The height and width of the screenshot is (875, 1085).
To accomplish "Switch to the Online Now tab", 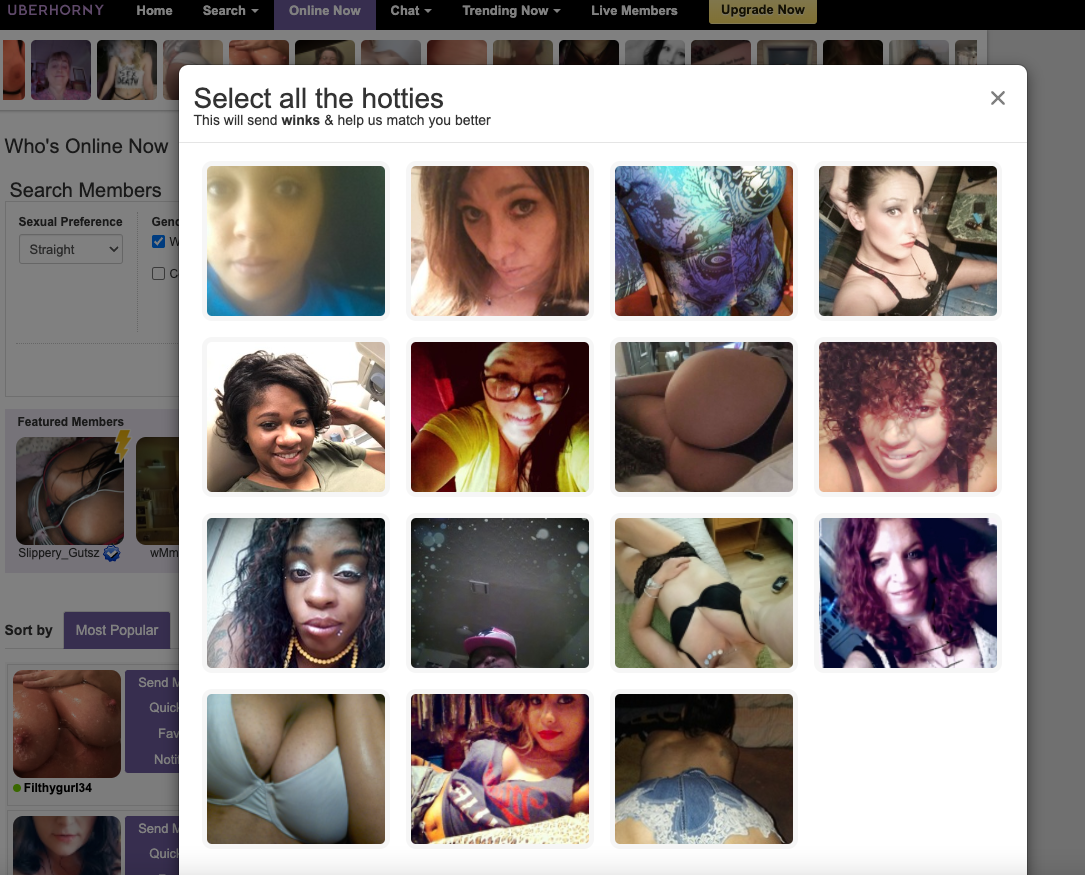I will pos(325,12).
